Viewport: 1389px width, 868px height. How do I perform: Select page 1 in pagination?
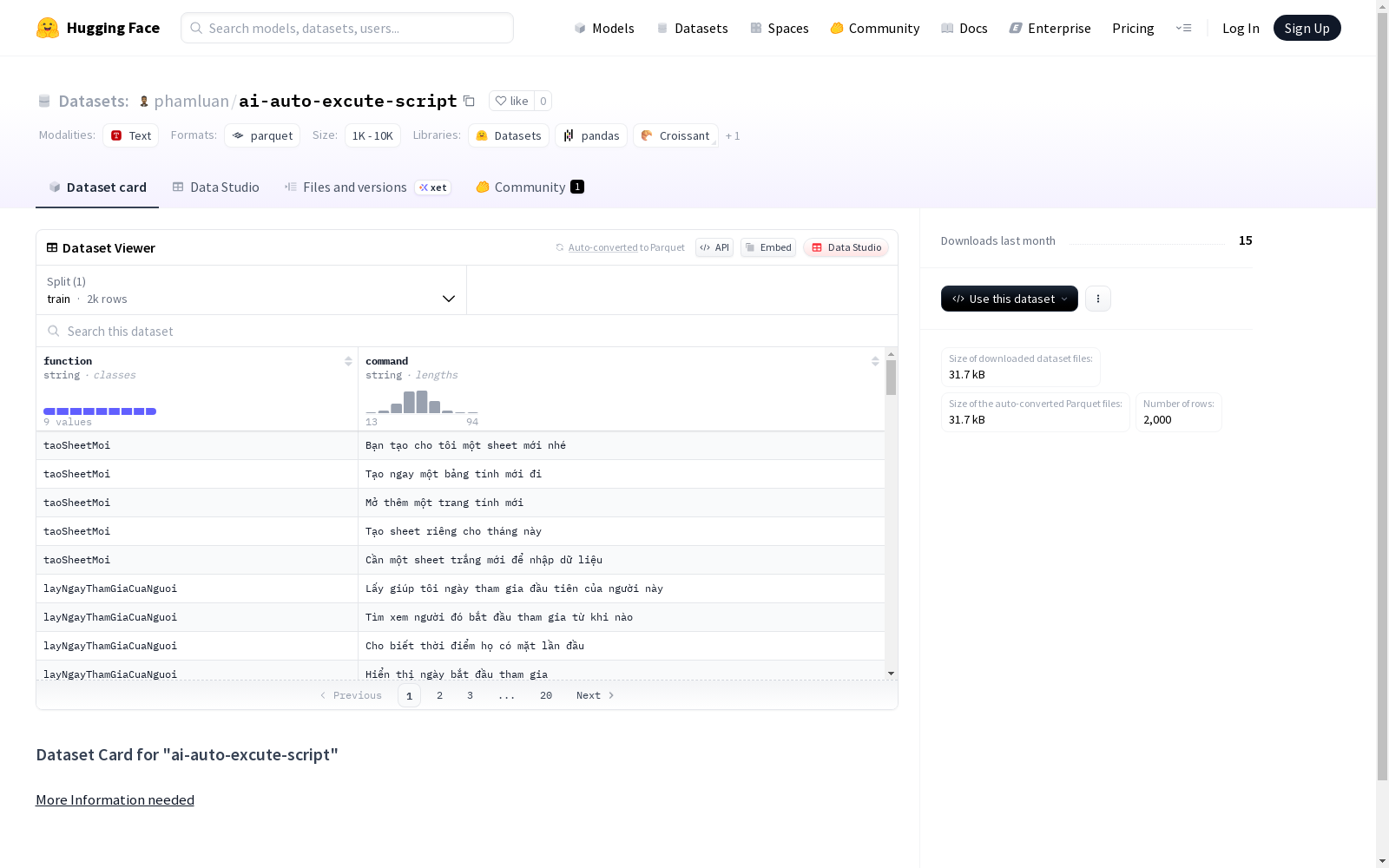(x=409, y=695)
